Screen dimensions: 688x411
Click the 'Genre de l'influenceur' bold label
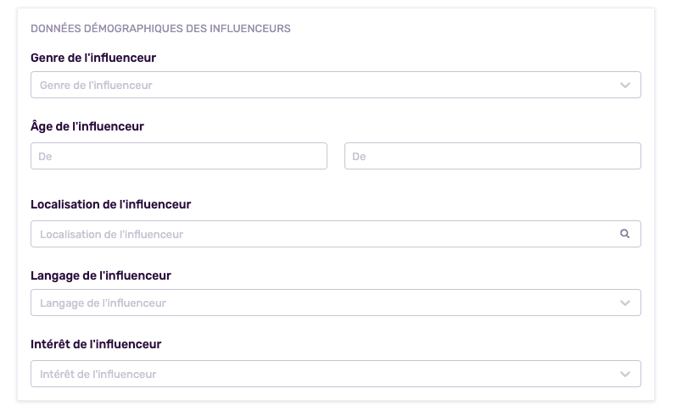[x=93, y=58]
